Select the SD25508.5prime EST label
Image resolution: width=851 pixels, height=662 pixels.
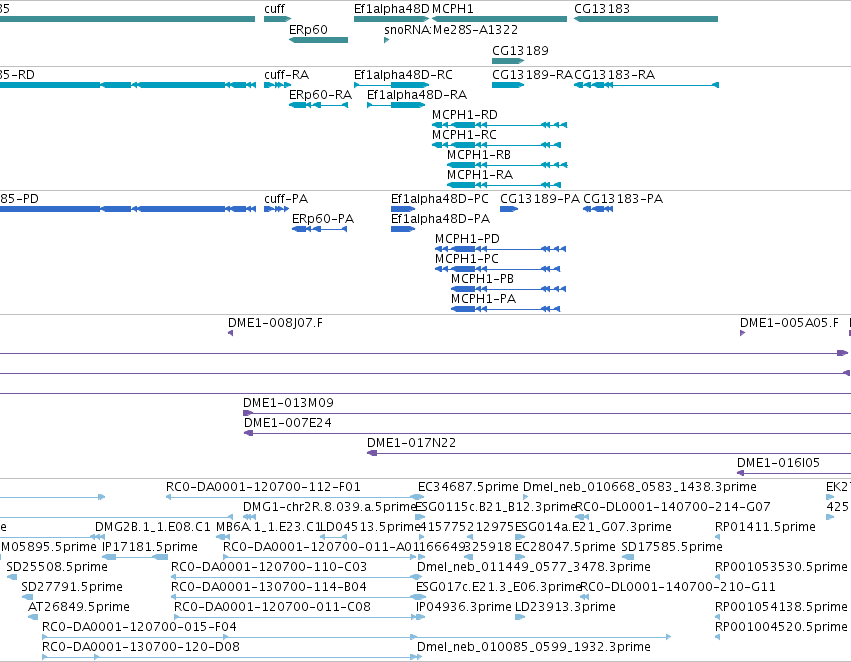click(57, 568)
